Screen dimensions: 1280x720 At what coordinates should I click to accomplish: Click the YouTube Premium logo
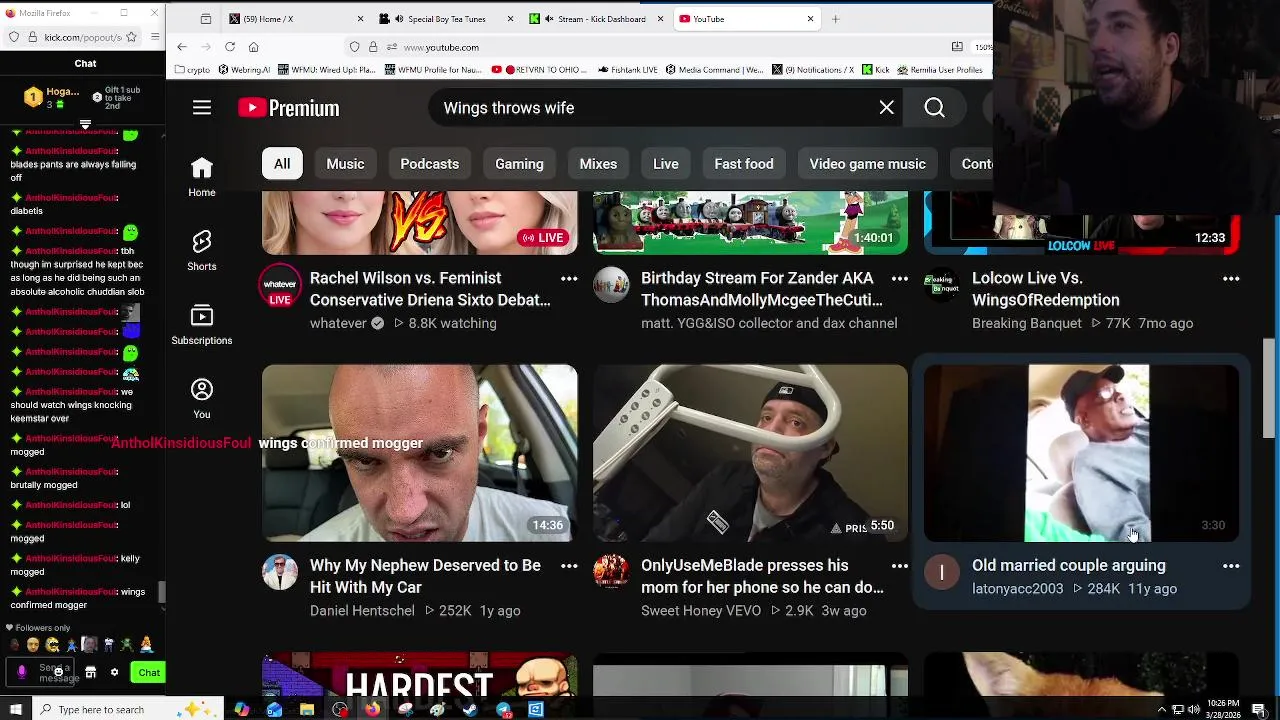[x=289, y=108]
